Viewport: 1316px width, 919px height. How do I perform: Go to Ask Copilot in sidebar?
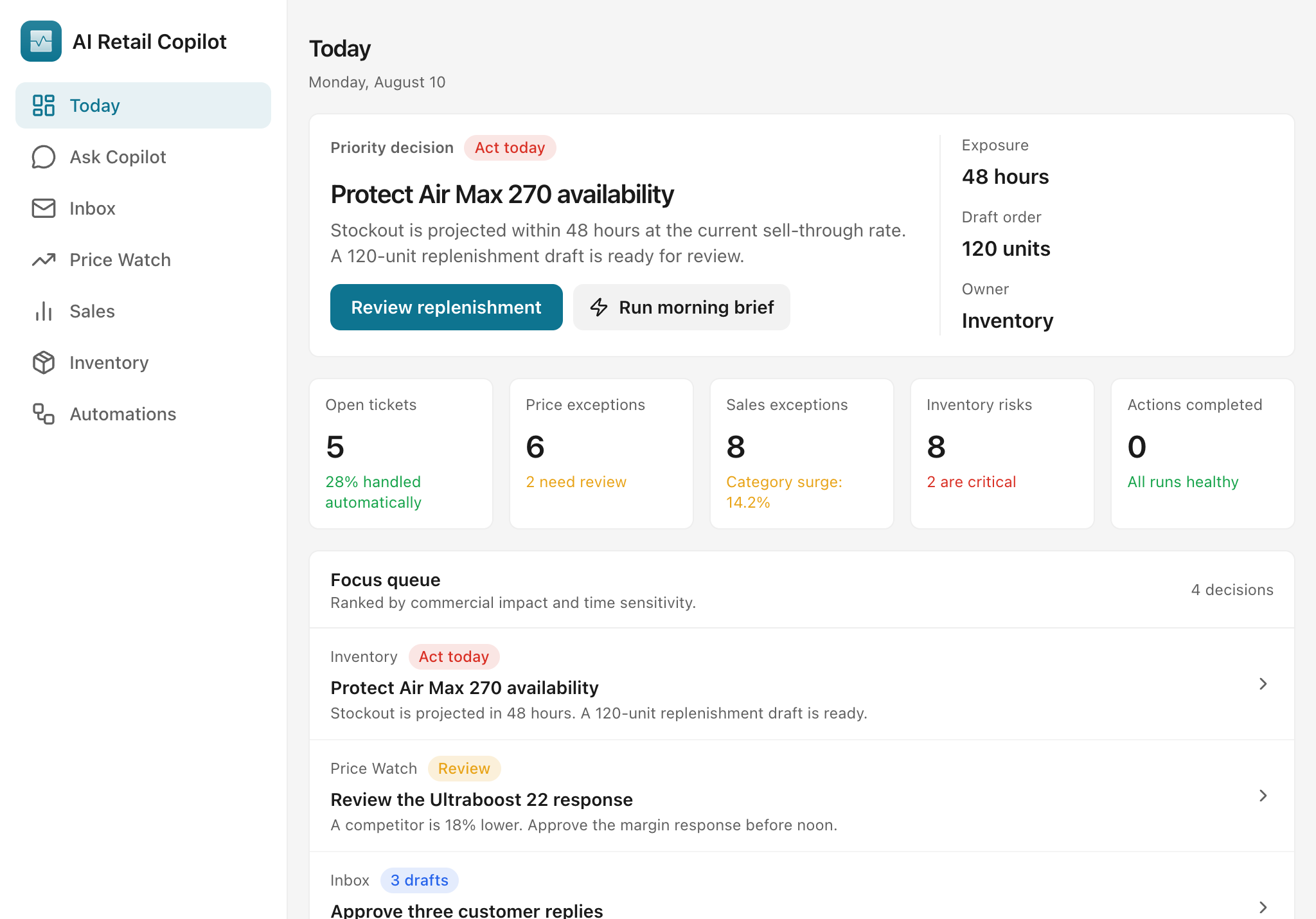143,157
